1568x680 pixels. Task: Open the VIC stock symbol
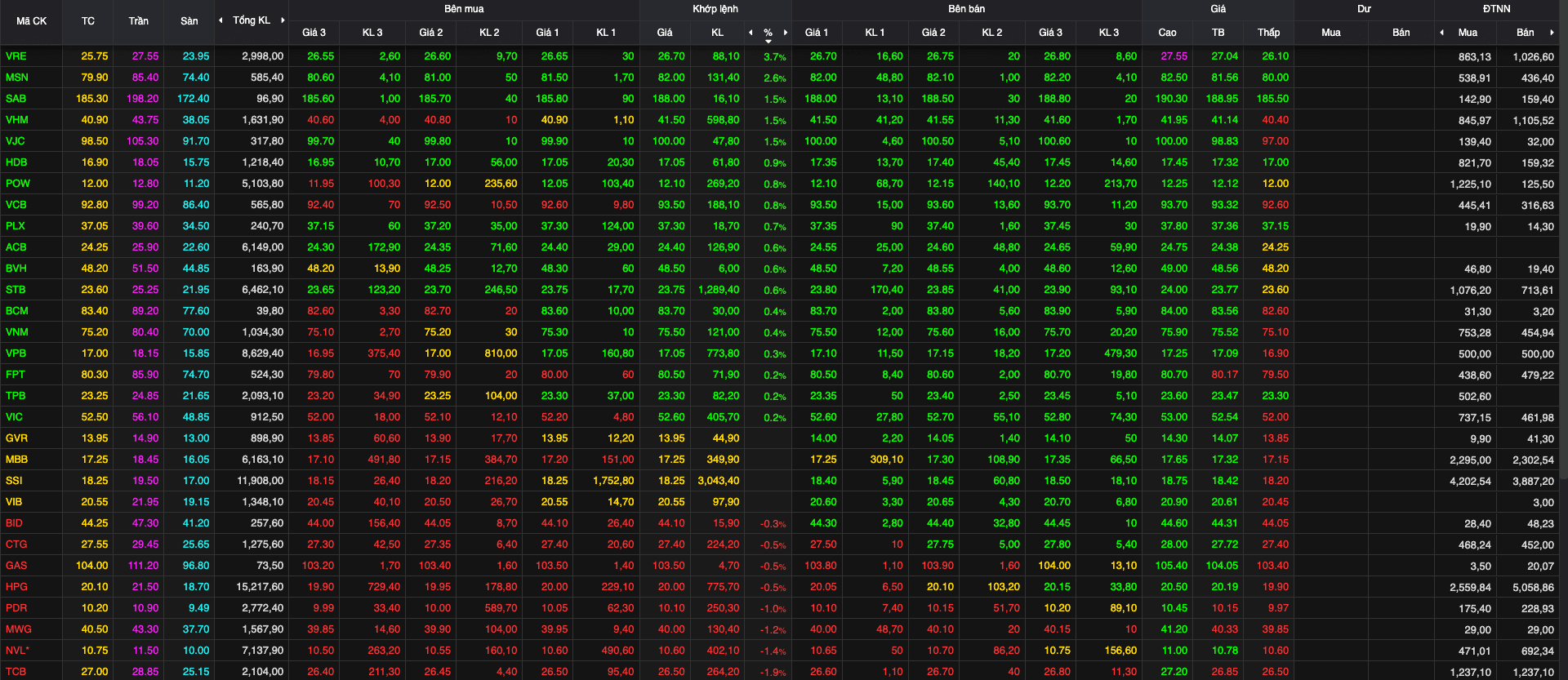point(15,417)
